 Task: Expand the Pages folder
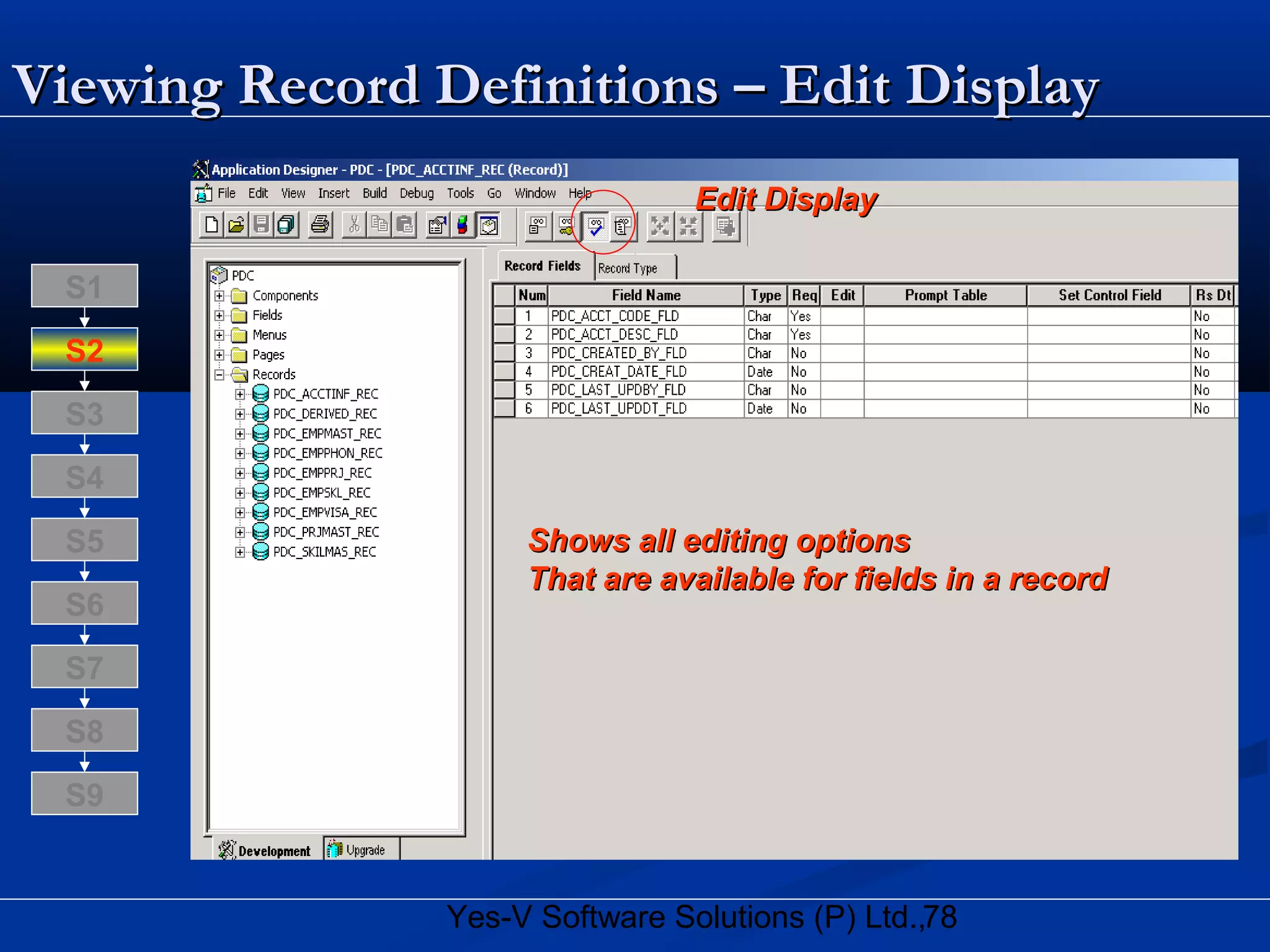(219, 355)
